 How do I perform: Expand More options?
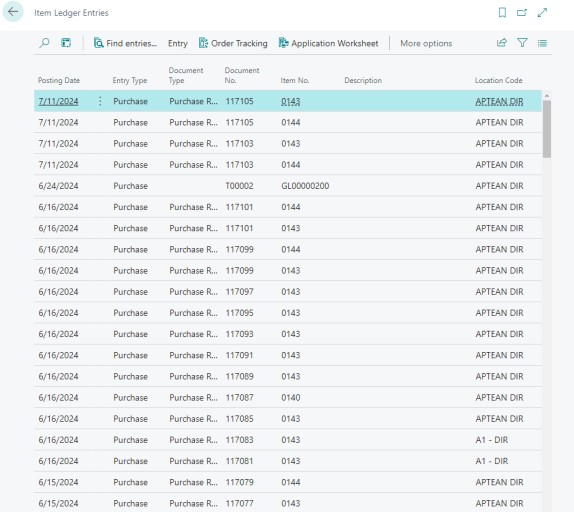(426, 44)
